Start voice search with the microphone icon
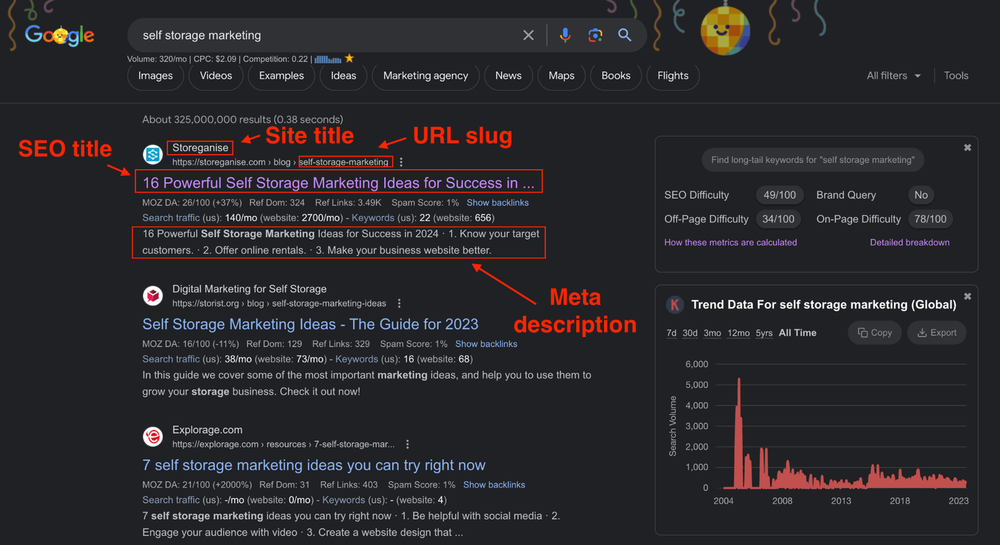Screen dimensions: 1000x545 tap(564, 35)
